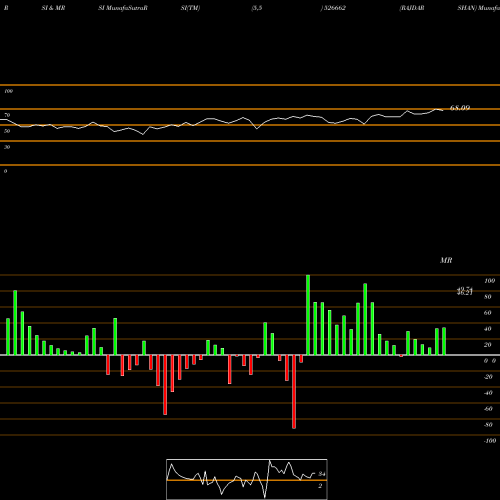Click the MR axis label 60
Screen dimensions: 500x500
click(x=488, y=313)
